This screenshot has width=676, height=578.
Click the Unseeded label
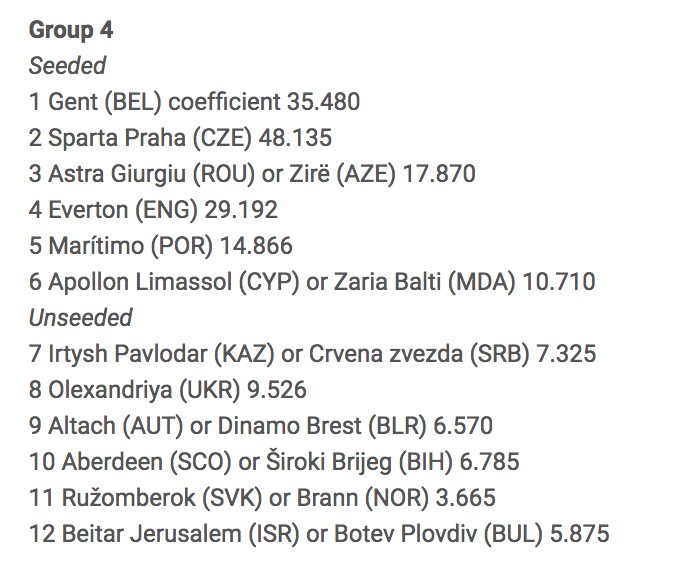[80, 318]
